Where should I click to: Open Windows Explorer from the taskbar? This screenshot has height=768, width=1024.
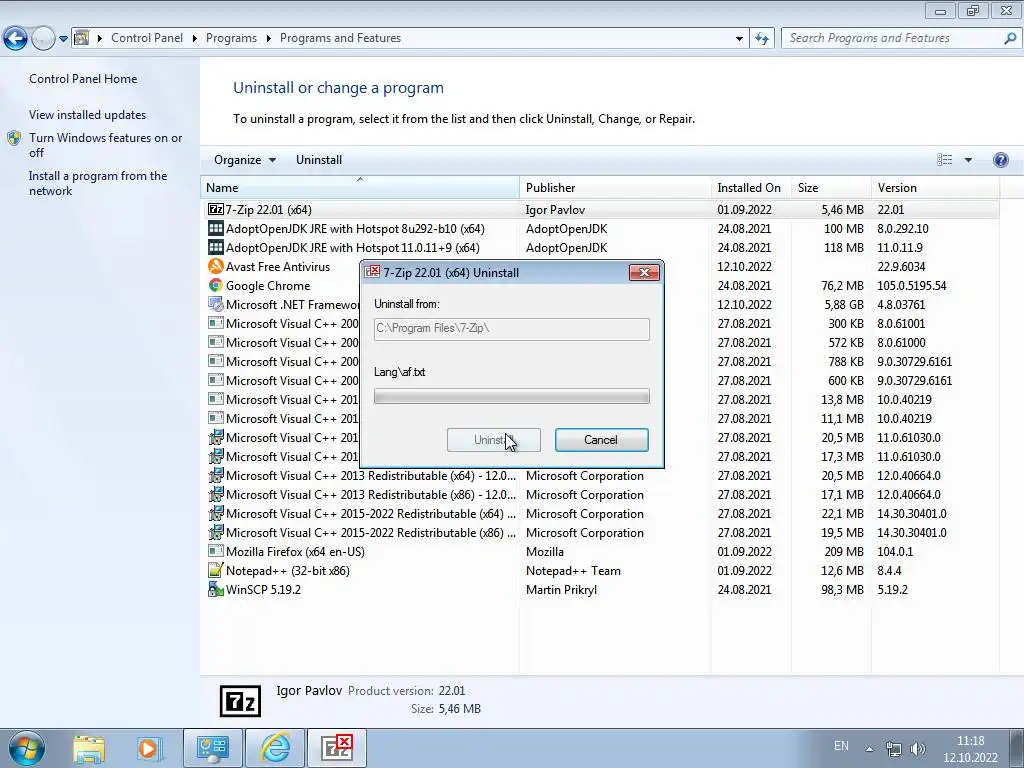89,748
